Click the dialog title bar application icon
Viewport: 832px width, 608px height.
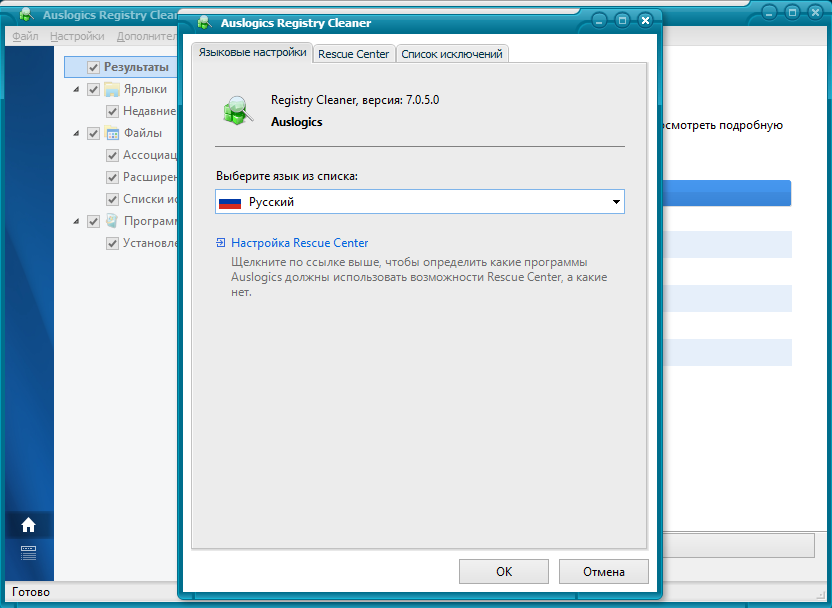pos(205,23)
